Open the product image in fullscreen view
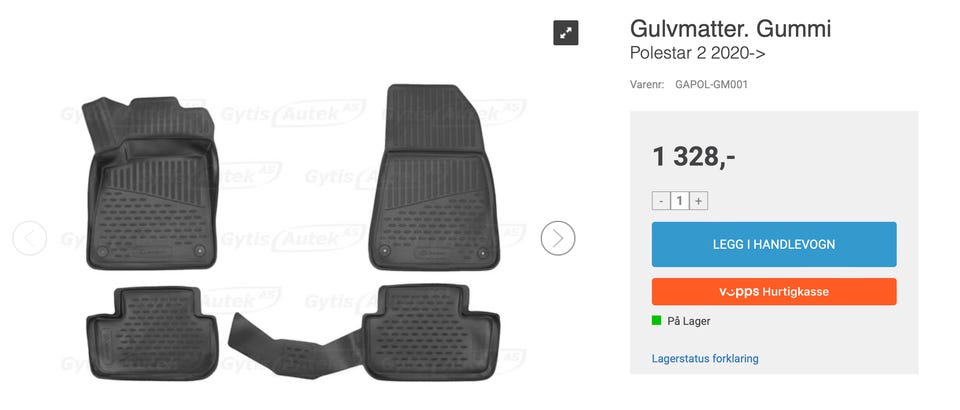 [566, 33]
